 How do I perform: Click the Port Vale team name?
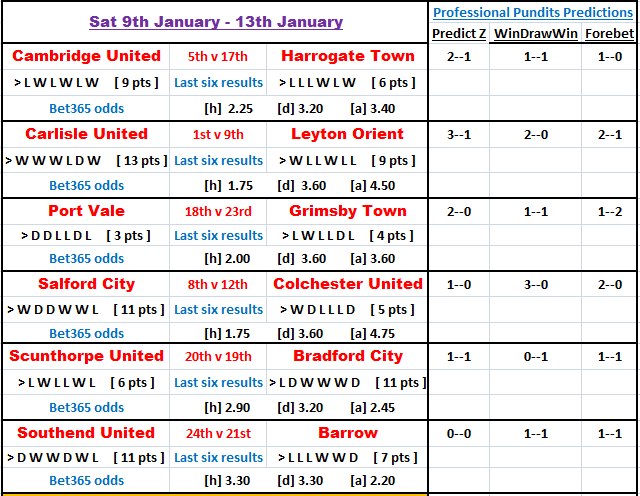87,211
